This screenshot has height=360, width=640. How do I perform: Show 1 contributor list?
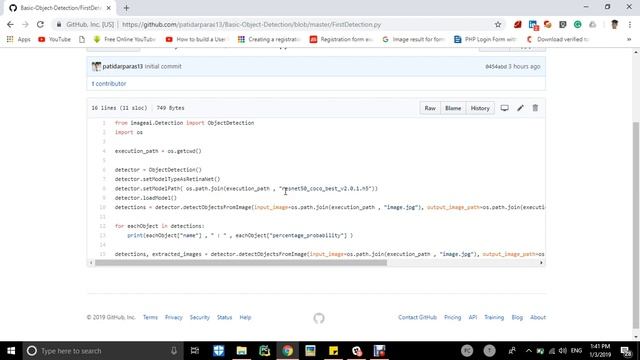pos(109,83)
